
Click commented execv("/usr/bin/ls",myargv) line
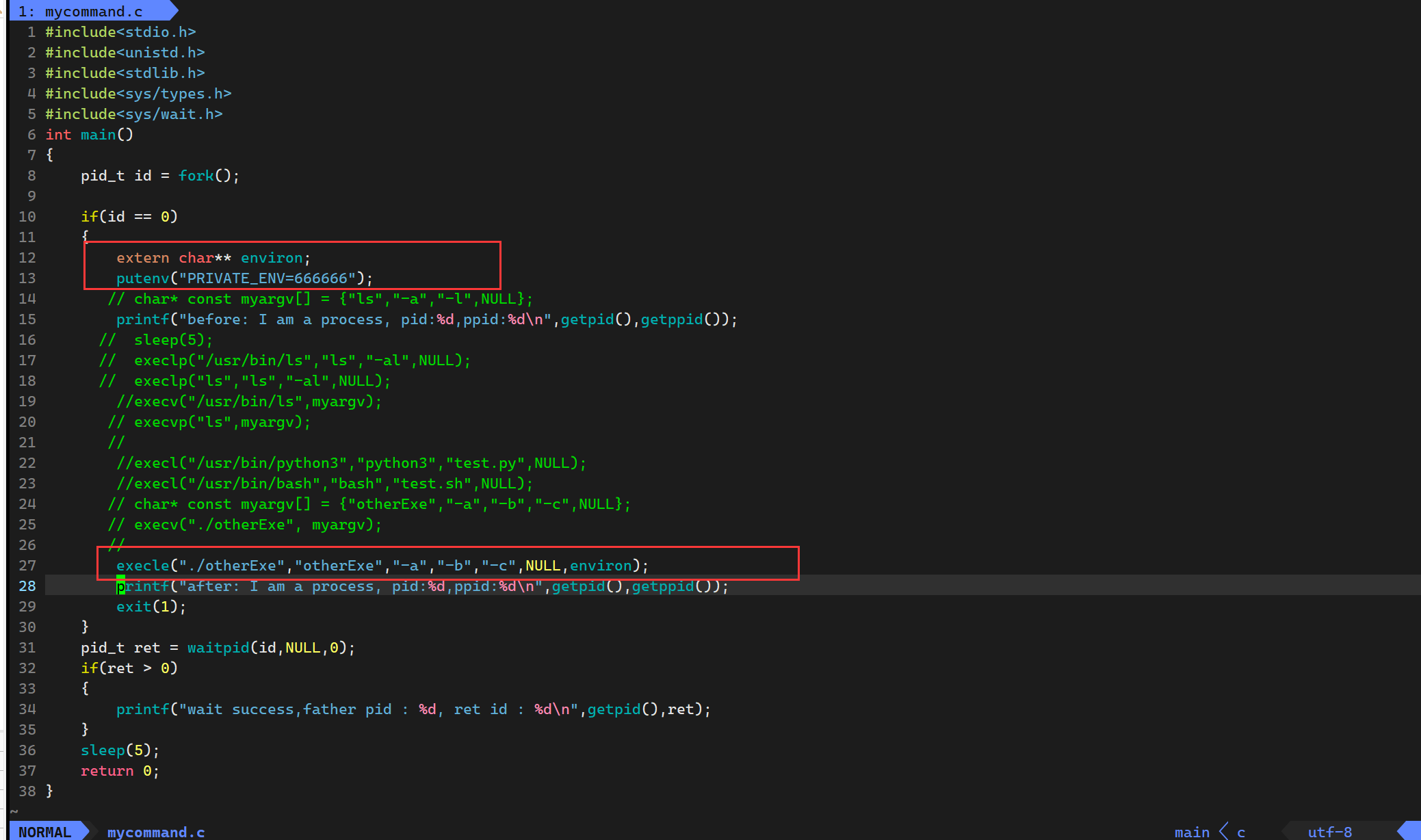coord(249,402)
